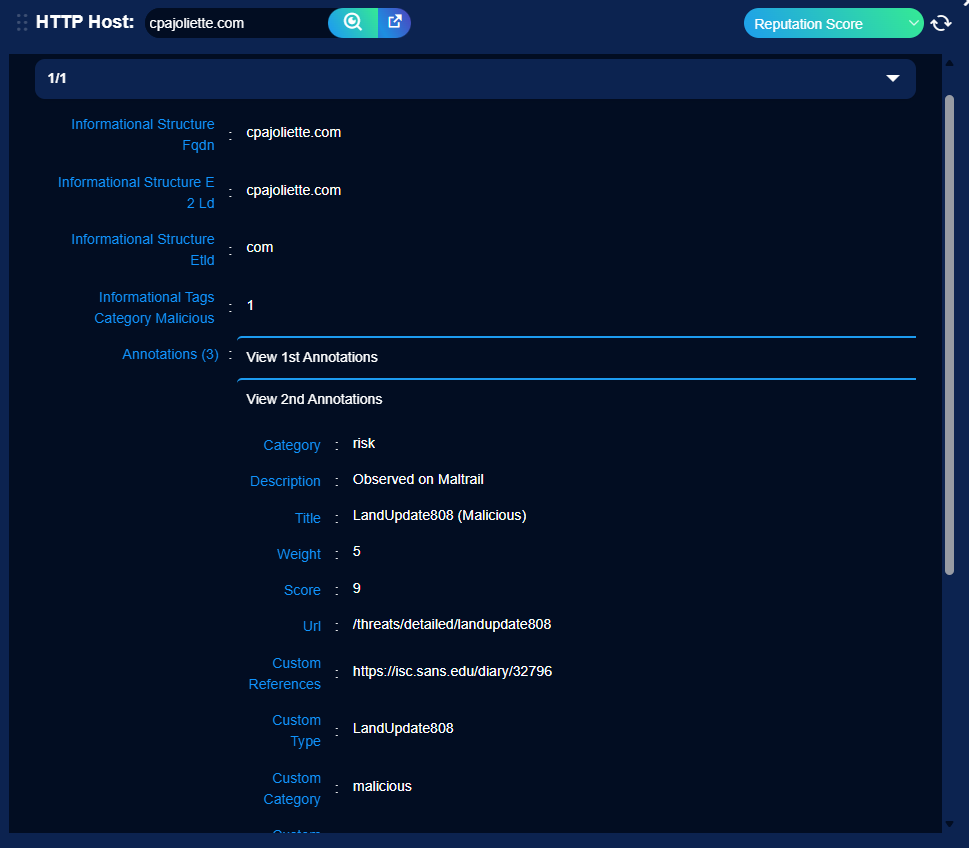This screenshot has width=969, height=848.
Task: Click the Annotations (3) label
Action: click(171, 354)
